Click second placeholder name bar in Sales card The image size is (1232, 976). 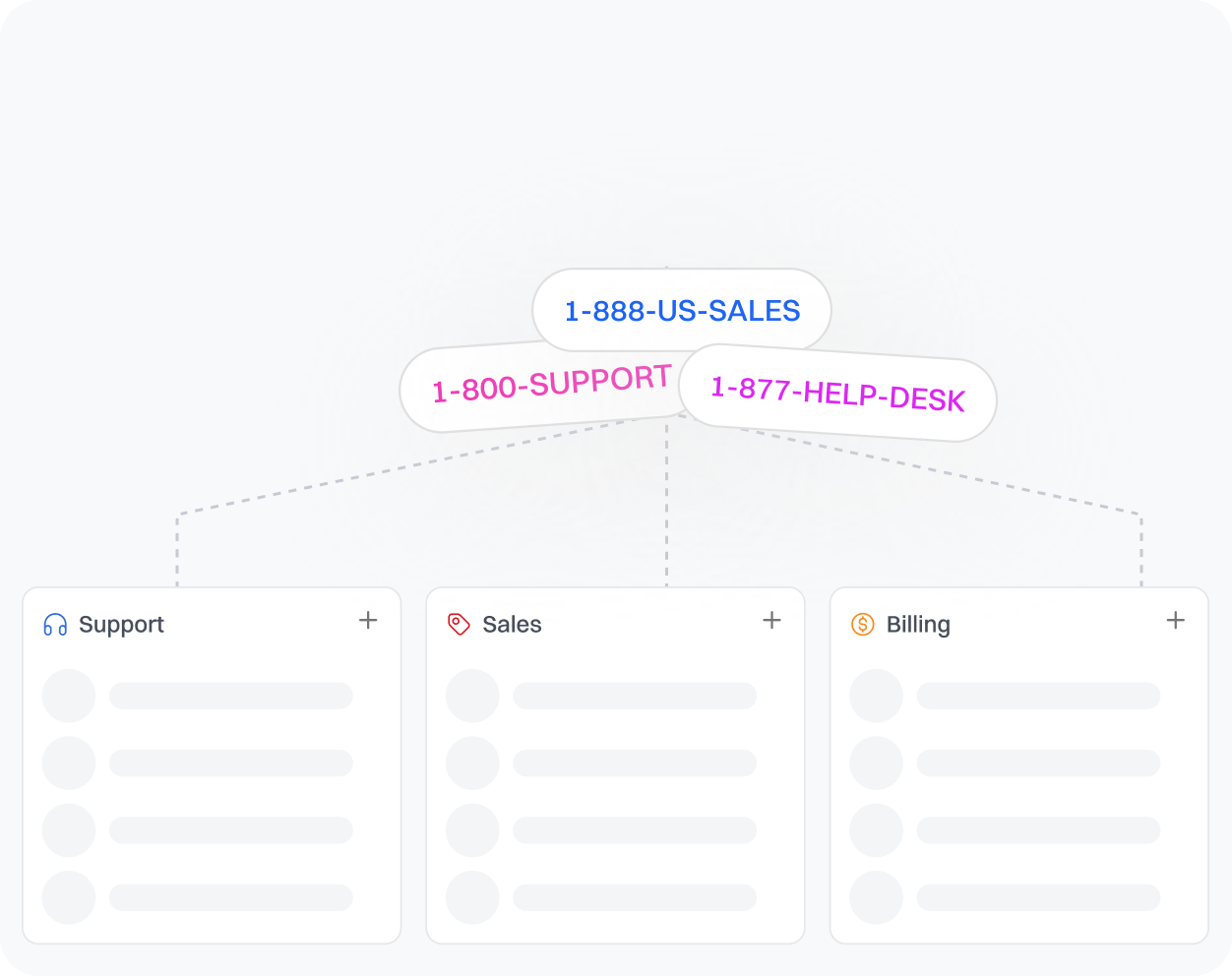coord(635,762)
